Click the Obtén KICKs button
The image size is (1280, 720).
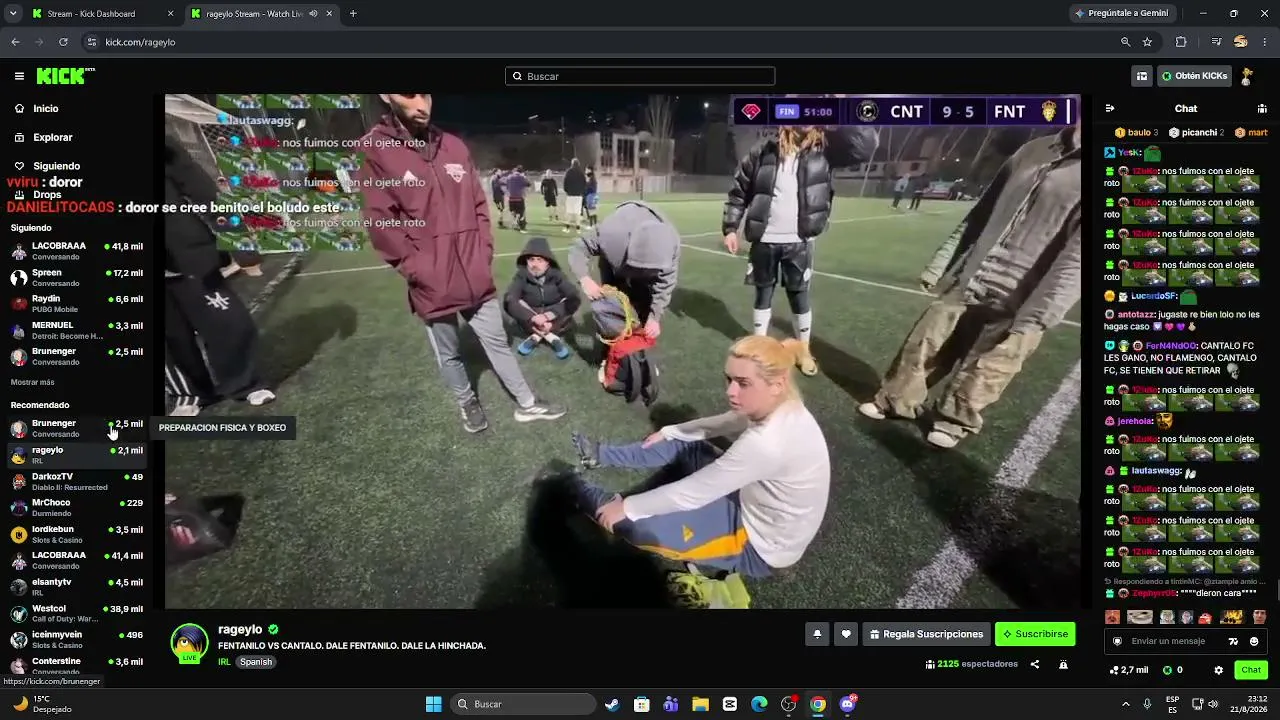point(1194,76)
